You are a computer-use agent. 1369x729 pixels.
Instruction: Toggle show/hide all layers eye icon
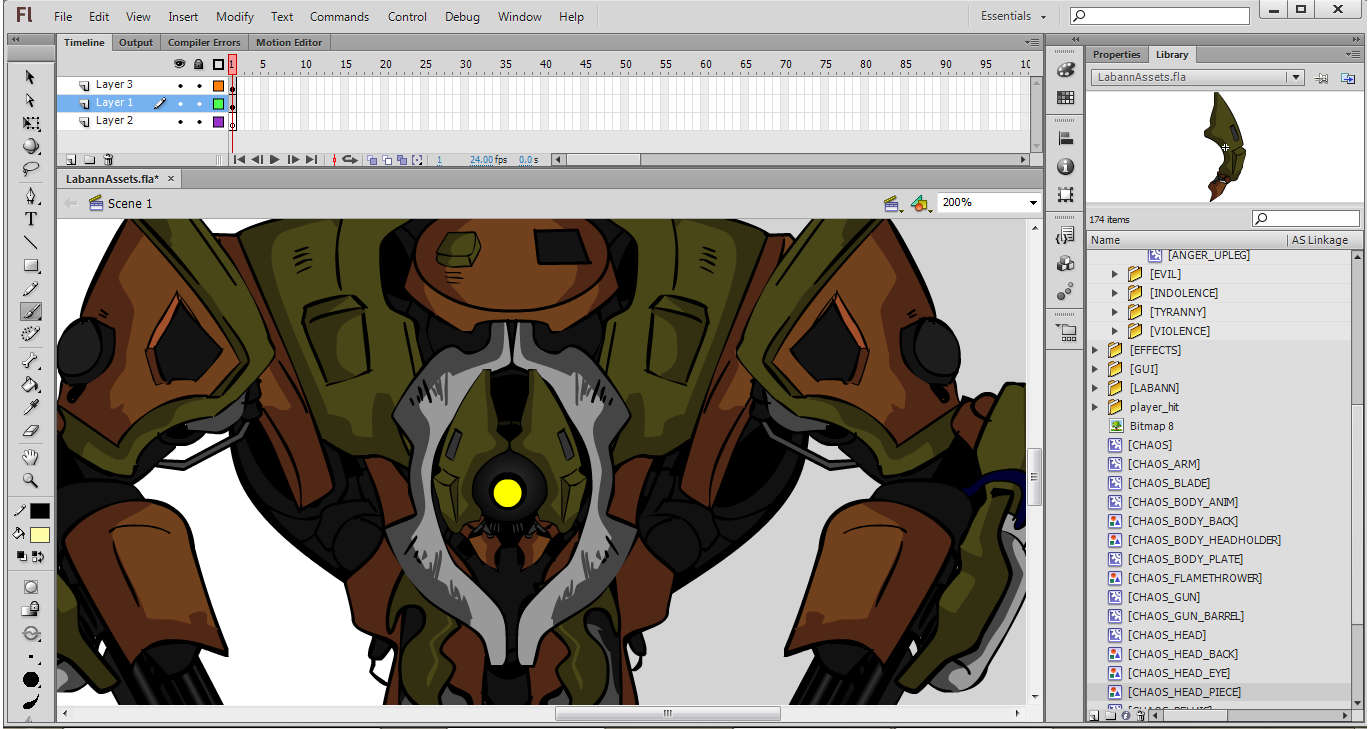pos(180,64)
